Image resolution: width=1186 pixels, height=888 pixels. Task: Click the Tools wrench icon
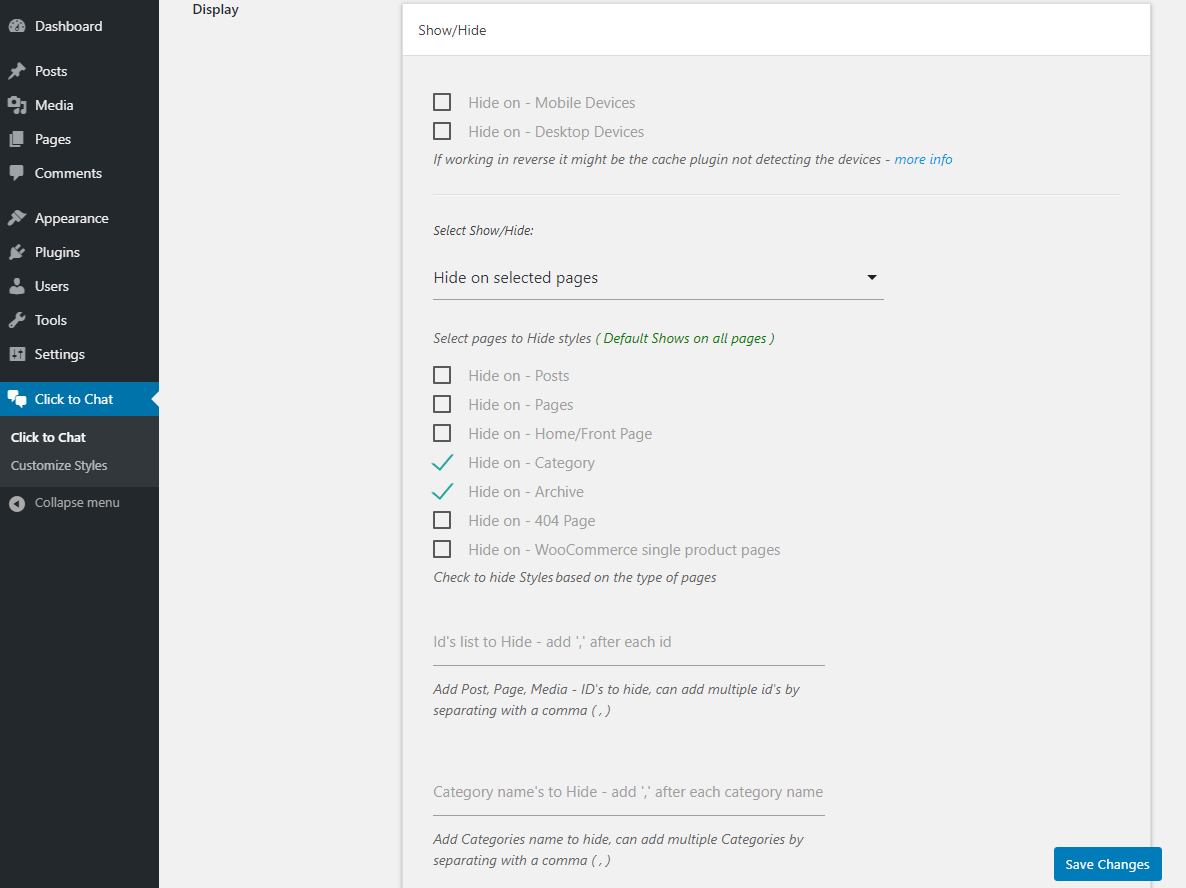click(17, 320)
